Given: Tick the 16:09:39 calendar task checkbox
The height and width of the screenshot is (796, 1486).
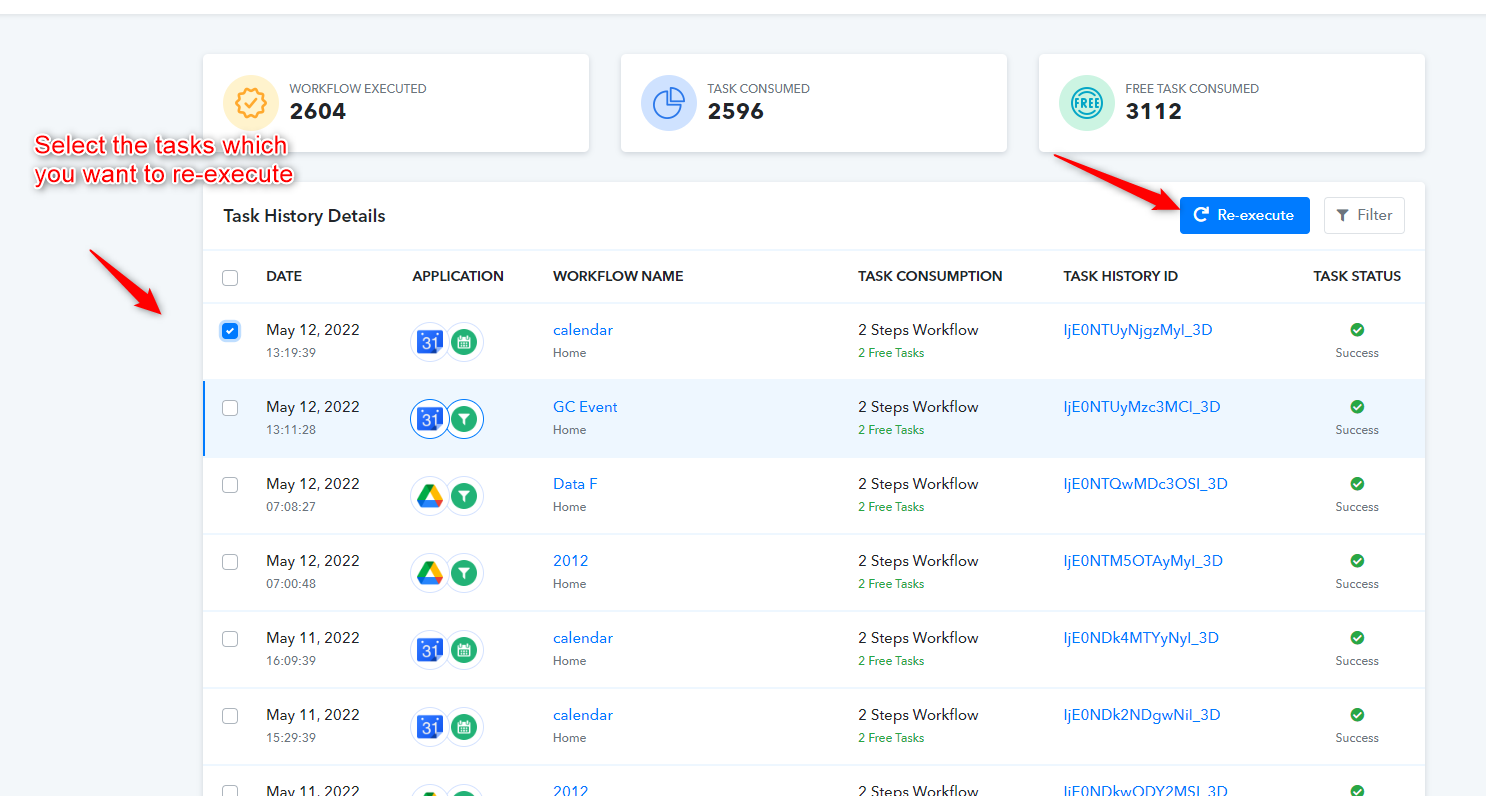Looking at the screenshot, I should pyautogui.click(x=230, y=639).
